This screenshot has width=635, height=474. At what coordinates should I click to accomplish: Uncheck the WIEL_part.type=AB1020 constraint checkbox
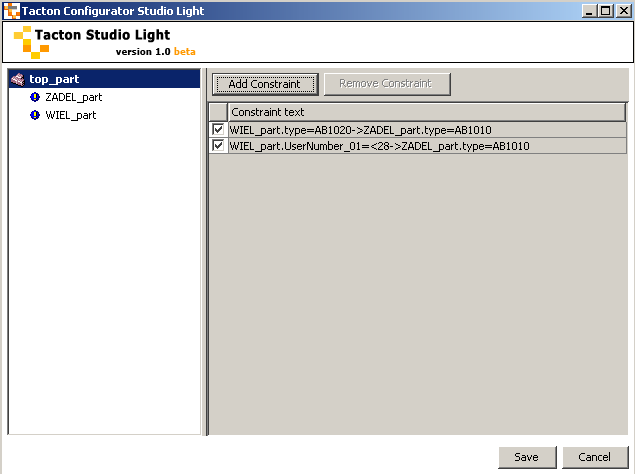pyautogui.click(x=218, y=130)
